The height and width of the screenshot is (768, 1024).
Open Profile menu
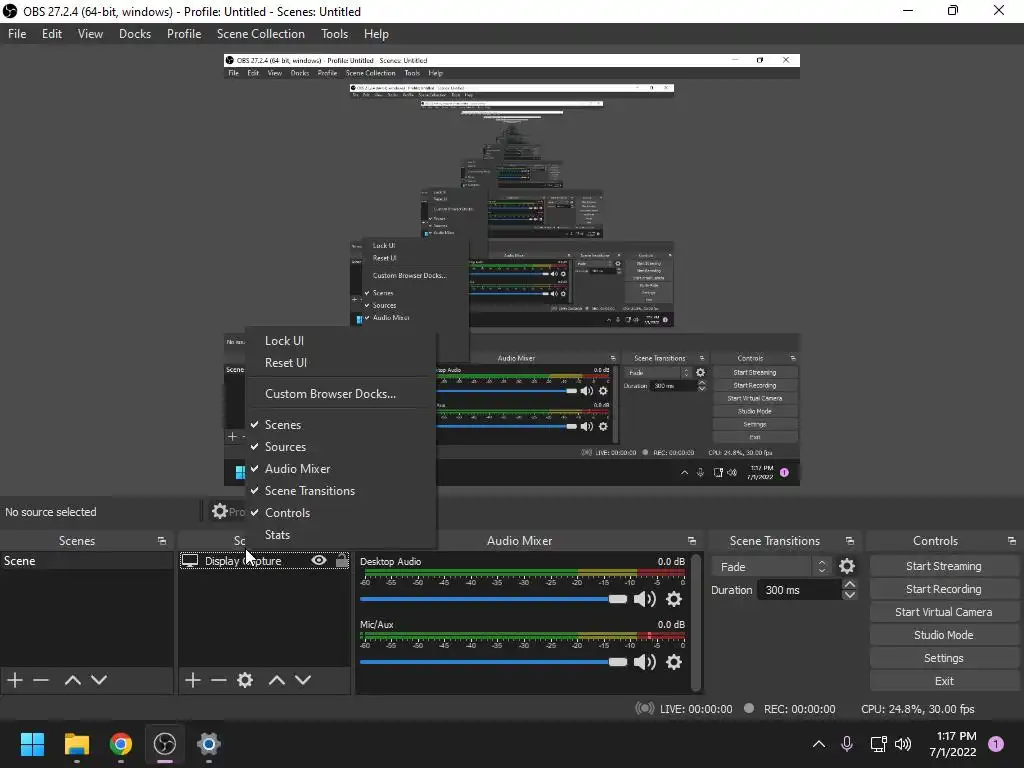click(x=184, y=34)
